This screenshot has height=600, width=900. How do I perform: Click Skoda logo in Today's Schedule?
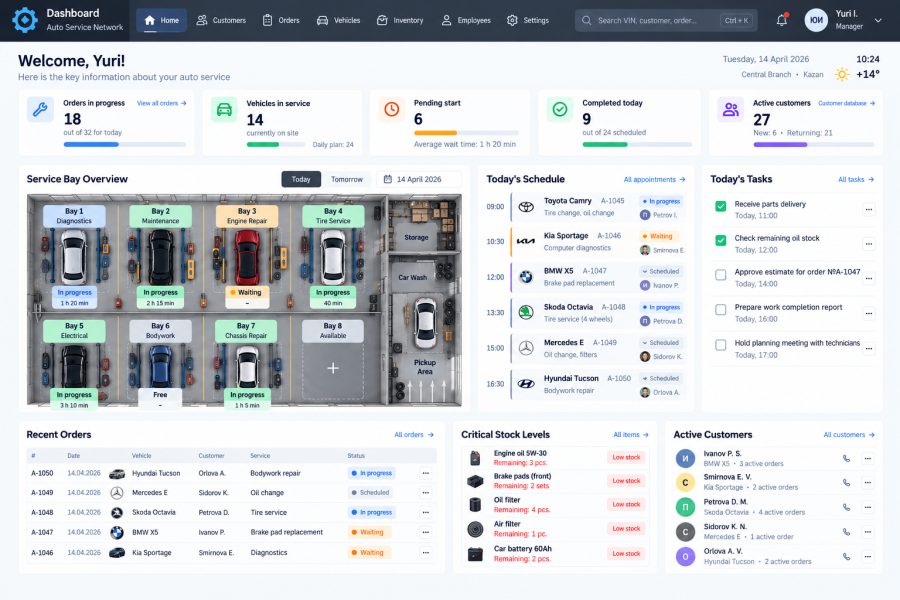526,313
